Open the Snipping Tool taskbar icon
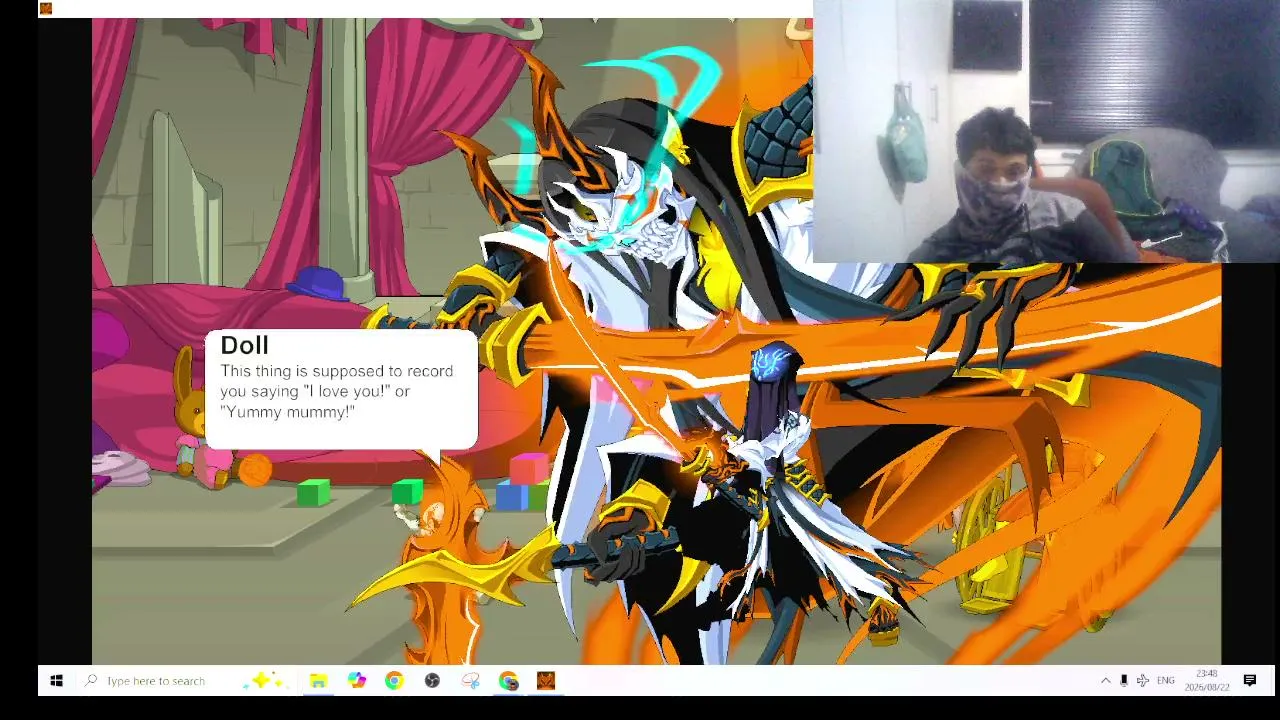Image resolution: width=1280 pixels, height=720 pixels. [471, 681]
